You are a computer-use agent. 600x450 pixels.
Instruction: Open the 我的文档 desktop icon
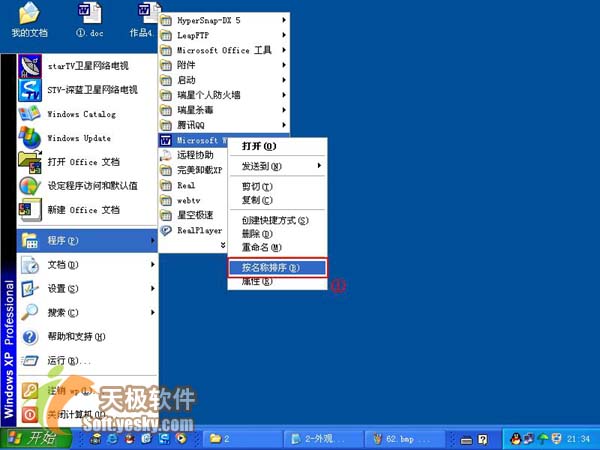coord(29,19)
